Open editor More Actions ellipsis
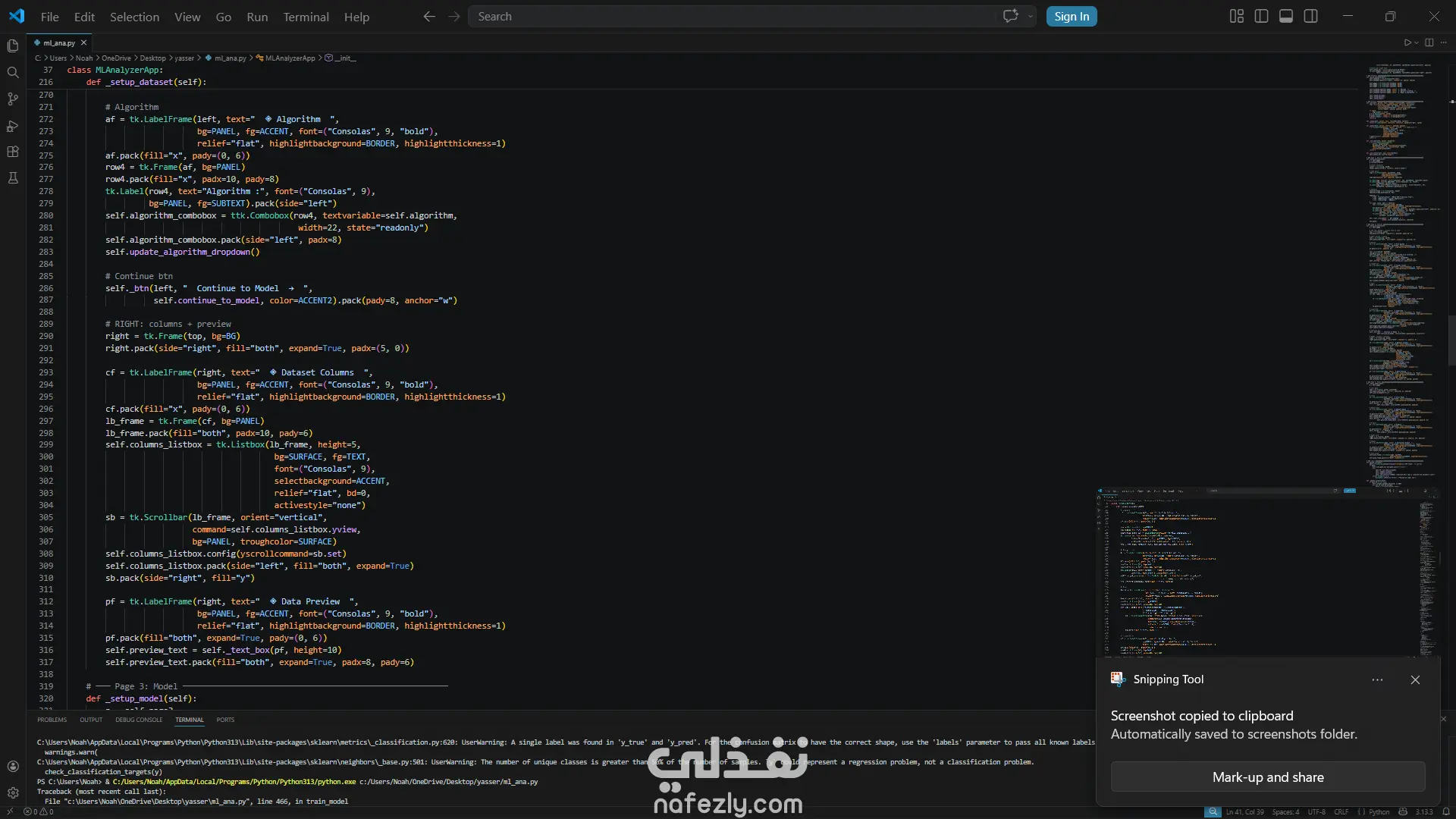The height and width of the screenshot is (819, 1456). [x=1444, y=42]
